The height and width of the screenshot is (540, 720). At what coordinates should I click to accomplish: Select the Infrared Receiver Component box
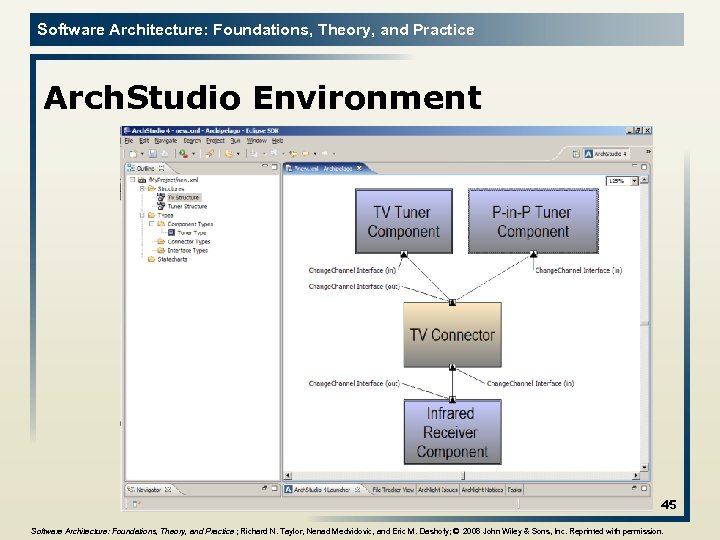point(452,432)
